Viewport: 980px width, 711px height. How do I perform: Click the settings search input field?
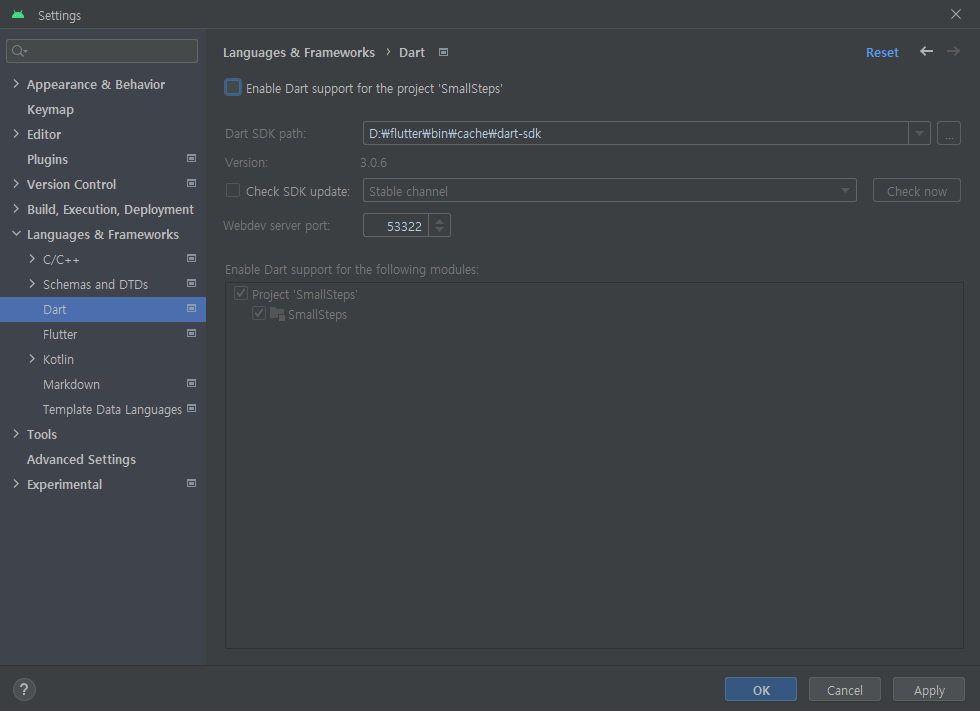(x=102, y=51)
